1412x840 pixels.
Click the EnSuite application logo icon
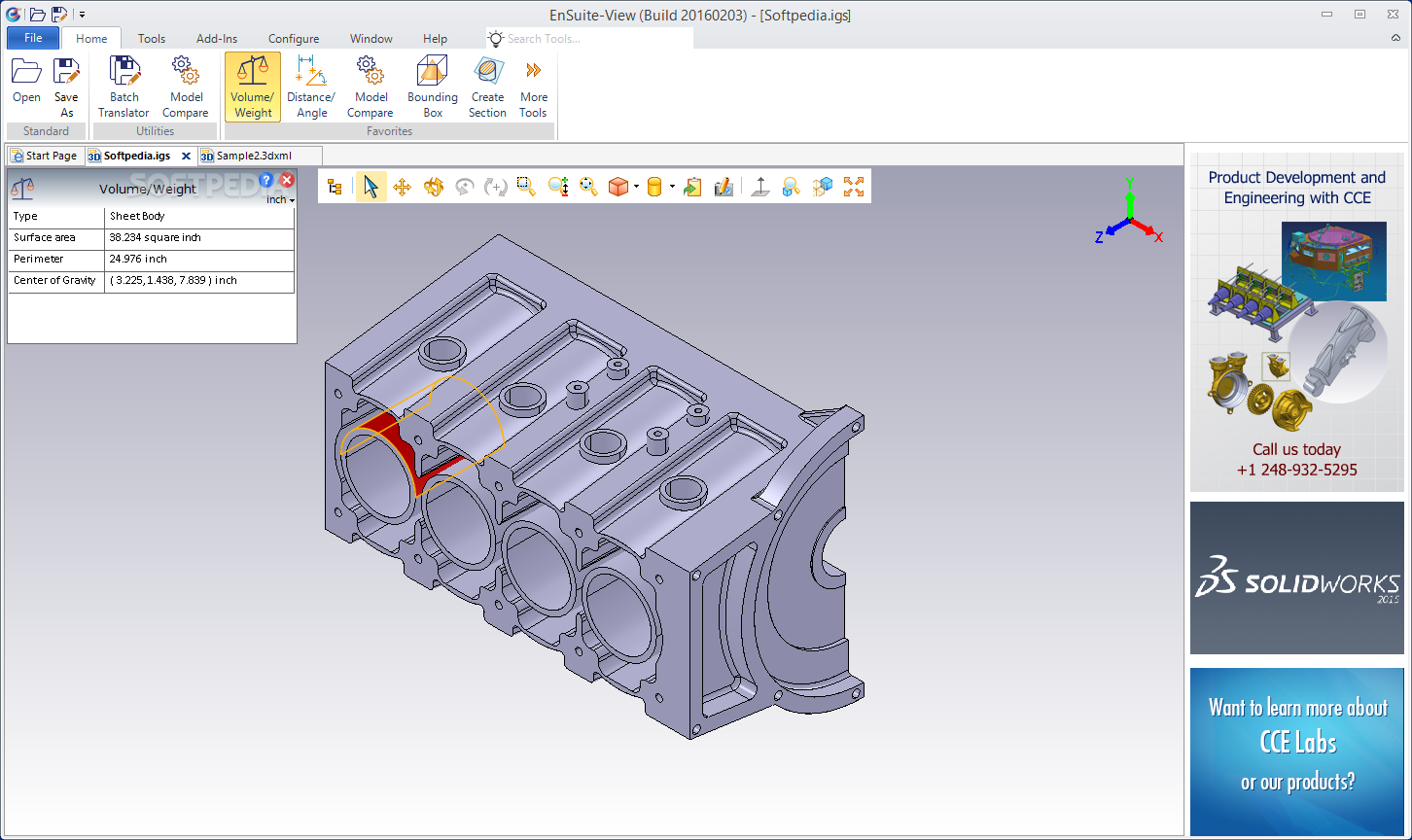coord(14,14)
